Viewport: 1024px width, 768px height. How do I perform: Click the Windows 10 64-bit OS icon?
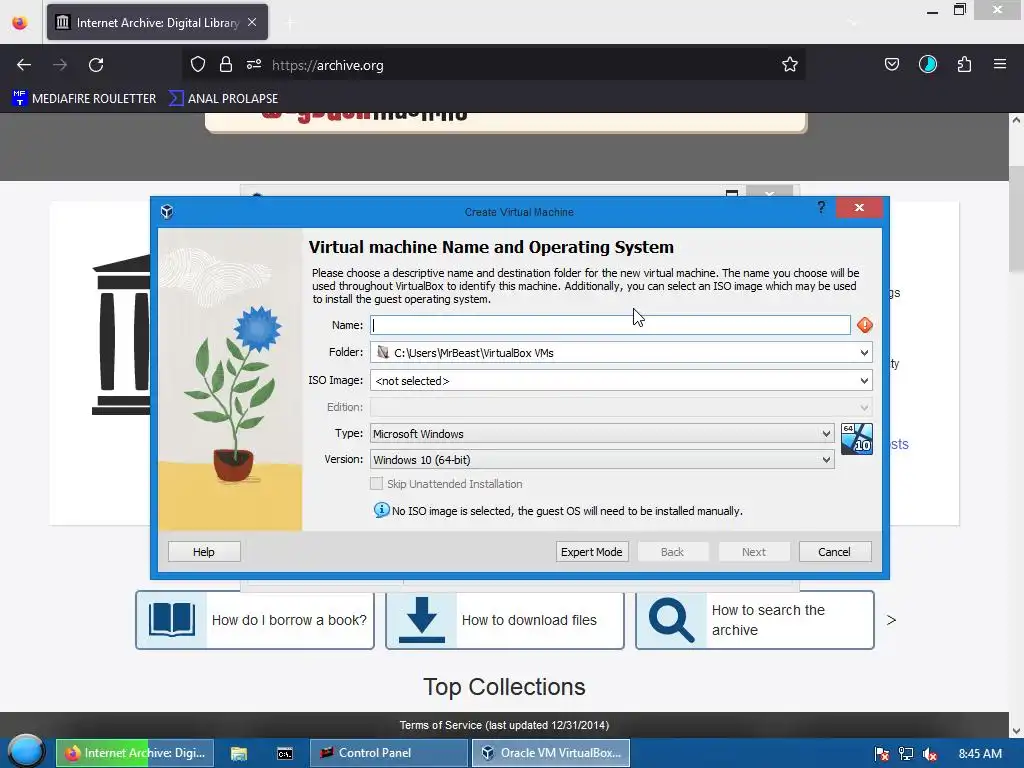pos(857,439)
